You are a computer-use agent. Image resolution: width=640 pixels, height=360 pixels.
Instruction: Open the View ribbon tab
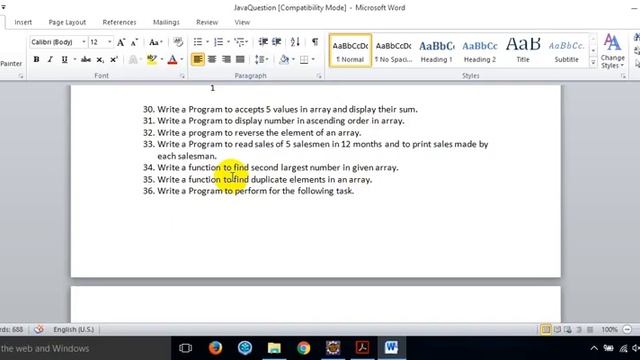coord(242,22)
